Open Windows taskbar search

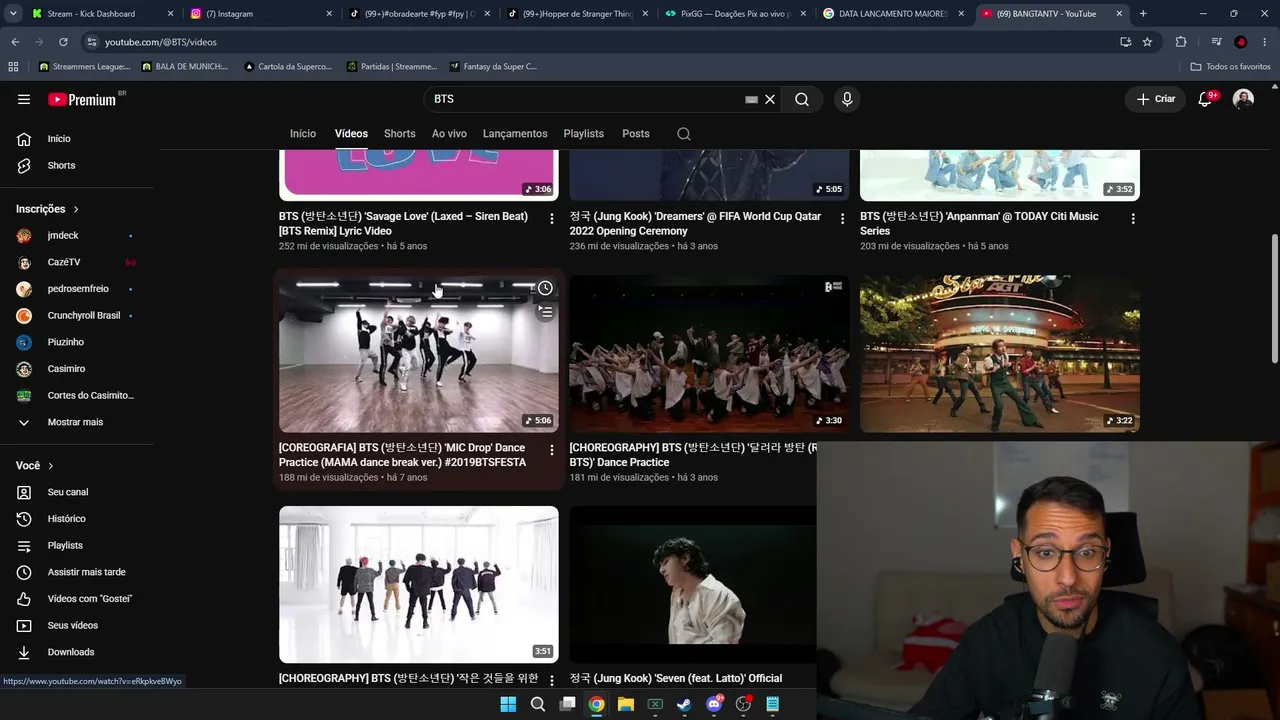tap(538, 704)
